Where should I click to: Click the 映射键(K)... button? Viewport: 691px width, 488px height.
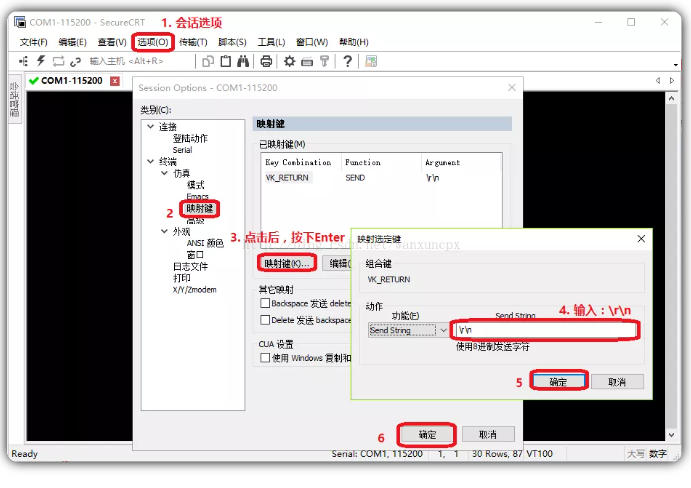[286, 263]
